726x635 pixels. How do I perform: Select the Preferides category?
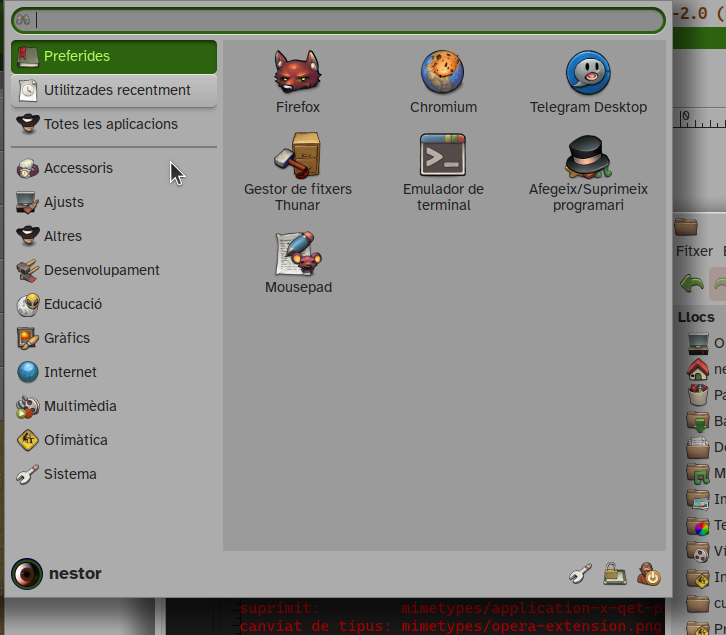pos(114,57)
